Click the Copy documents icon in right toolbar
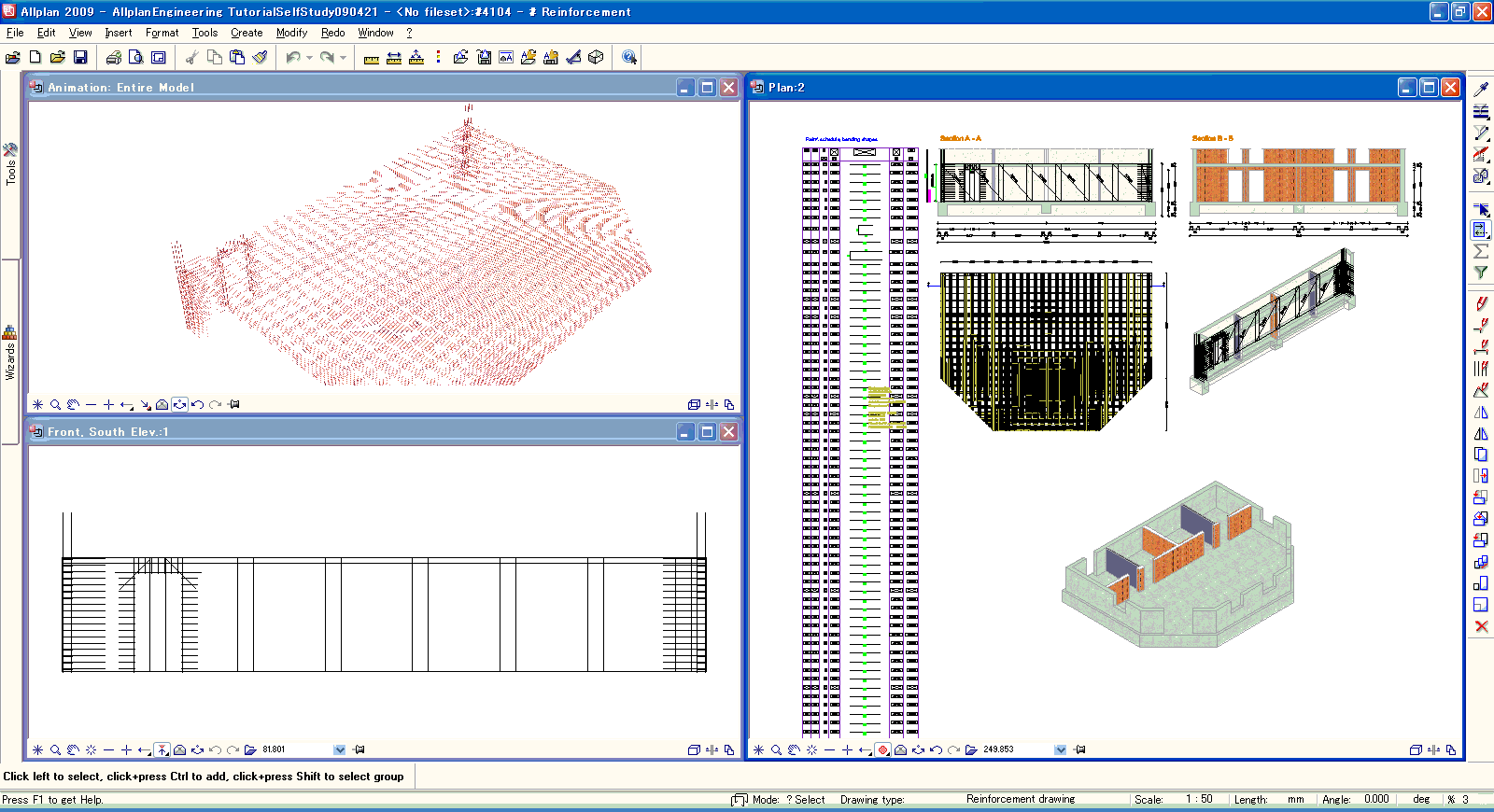This screenshot has height=812, width=1494. pos(1481,455)
